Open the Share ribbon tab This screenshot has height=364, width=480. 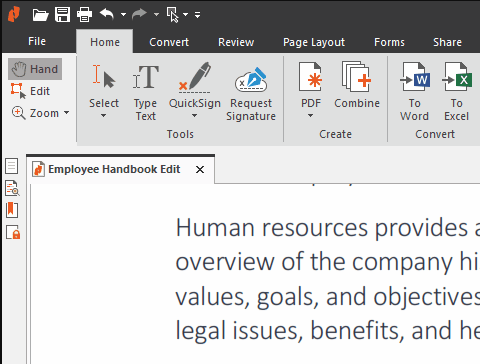tap(447, 42)
